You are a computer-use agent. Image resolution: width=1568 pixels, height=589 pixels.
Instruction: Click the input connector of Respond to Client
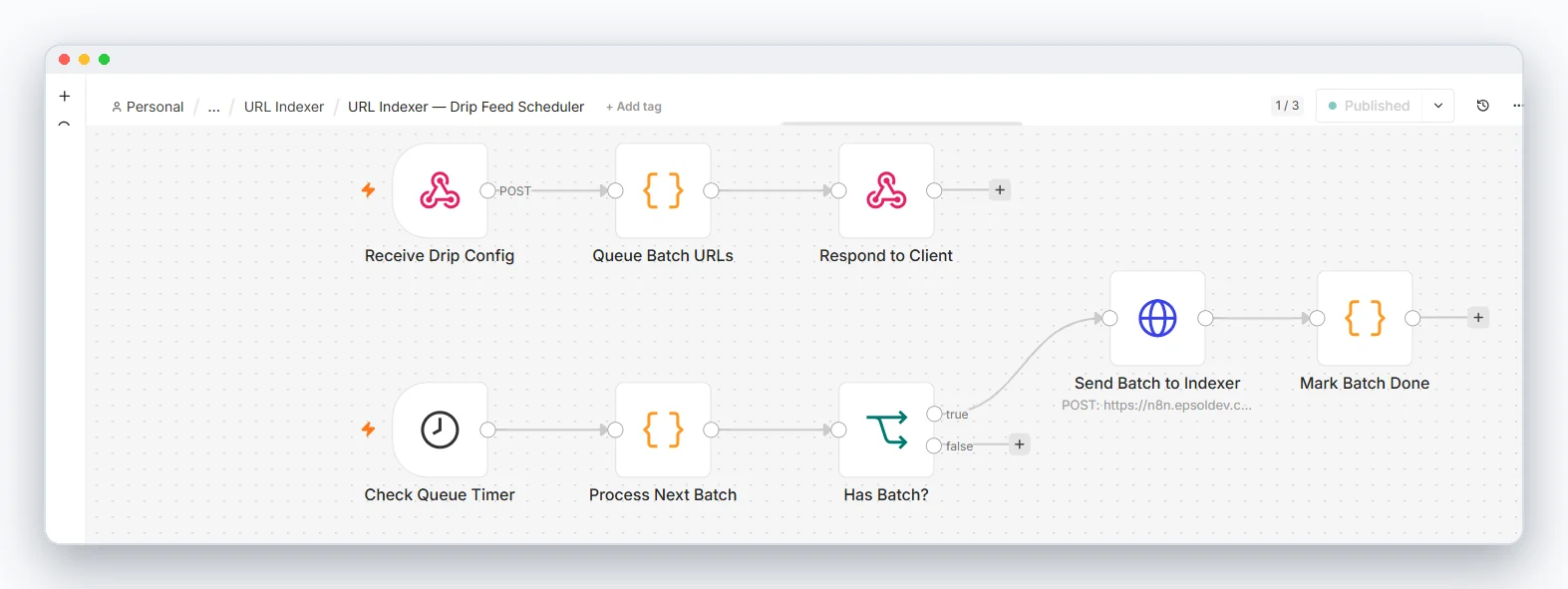[x=838, y=190]
